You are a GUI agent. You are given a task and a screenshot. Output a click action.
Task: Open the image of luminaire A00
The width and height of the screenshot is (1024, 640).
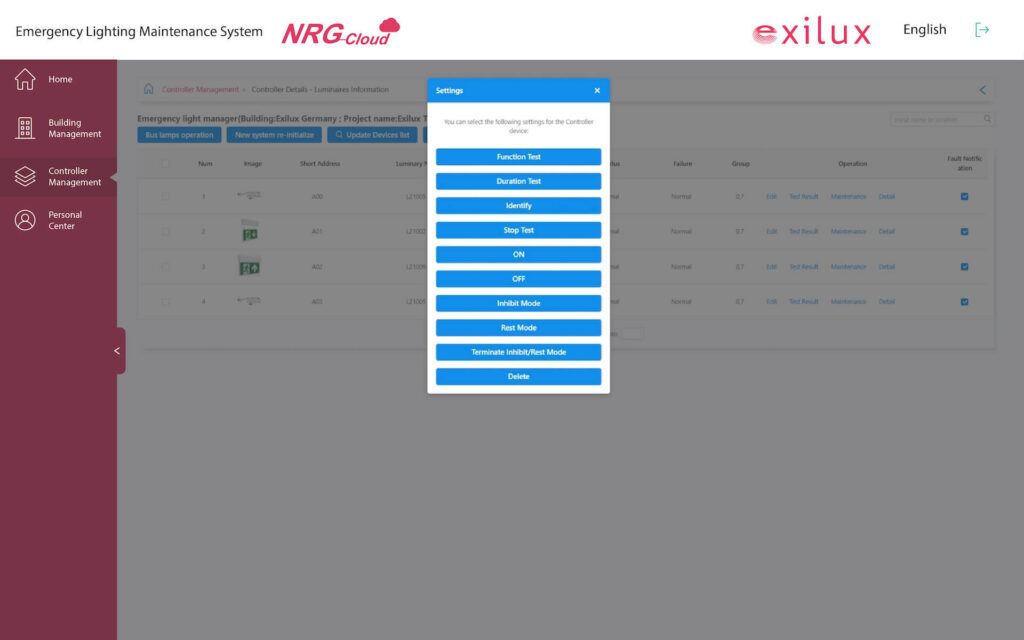249,195
